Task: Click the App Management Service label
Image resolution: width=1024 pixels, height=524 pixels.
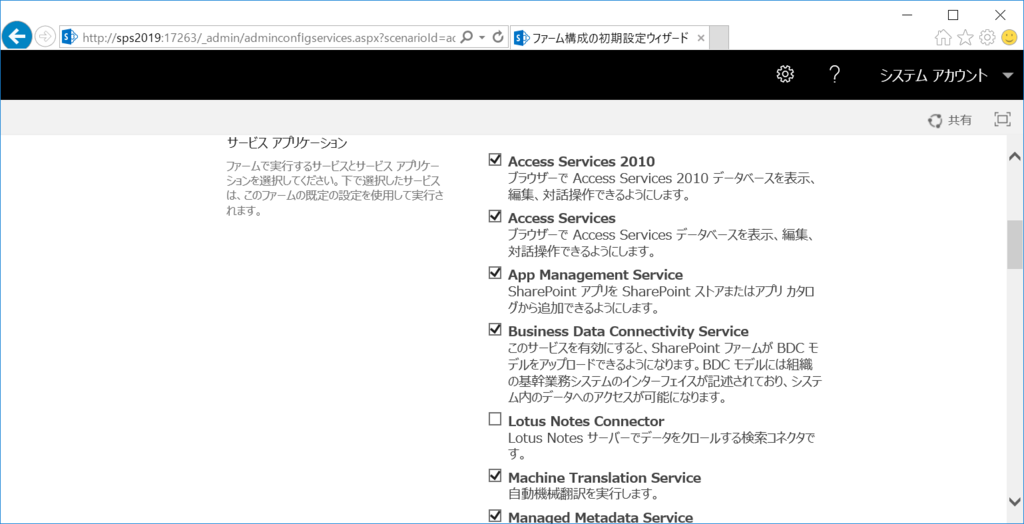Action: click(596, 274)
